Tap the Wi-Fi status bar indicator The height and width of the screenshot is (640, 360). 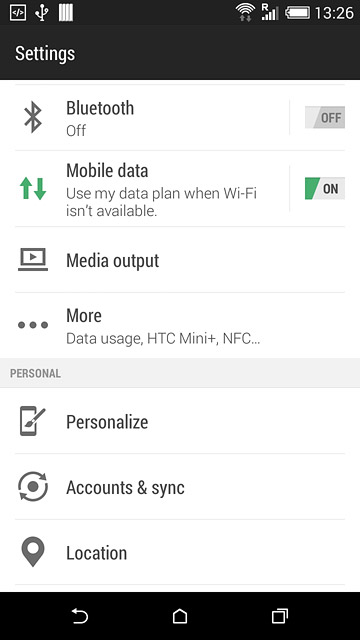[245, 13]
